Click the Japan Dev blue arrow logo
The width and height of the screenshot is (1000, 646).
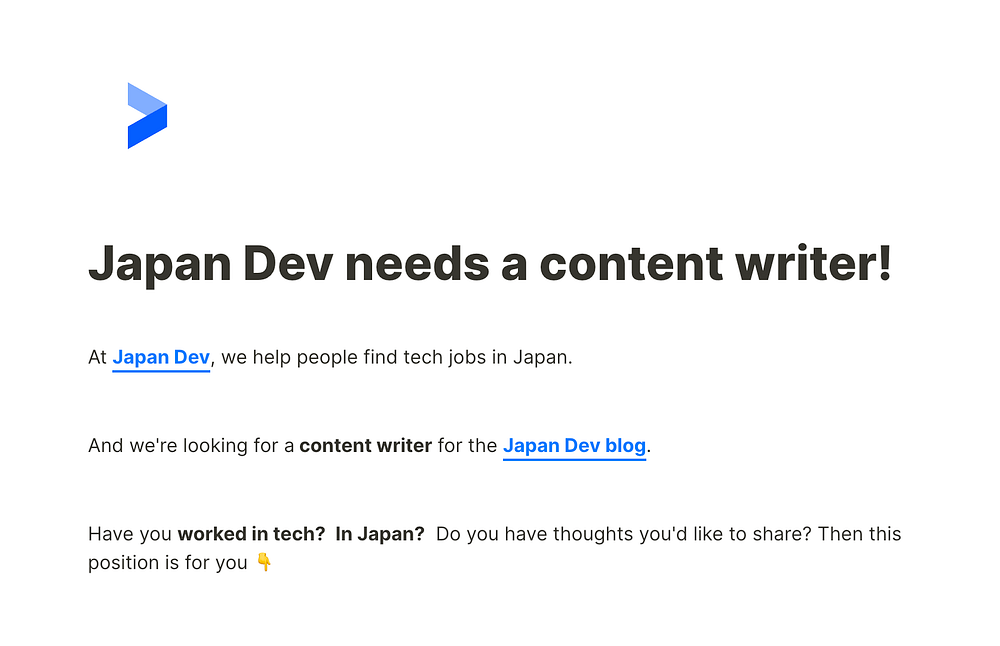(146, 116)
